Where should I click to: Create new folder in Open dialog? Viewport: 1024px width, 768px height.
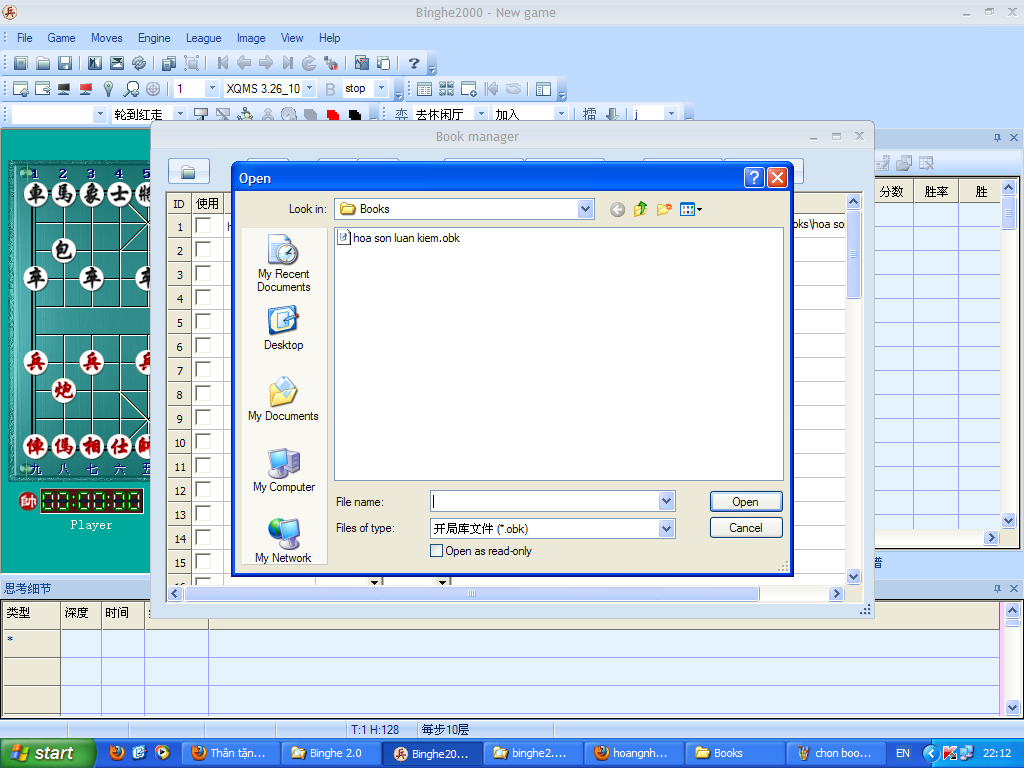664,209
